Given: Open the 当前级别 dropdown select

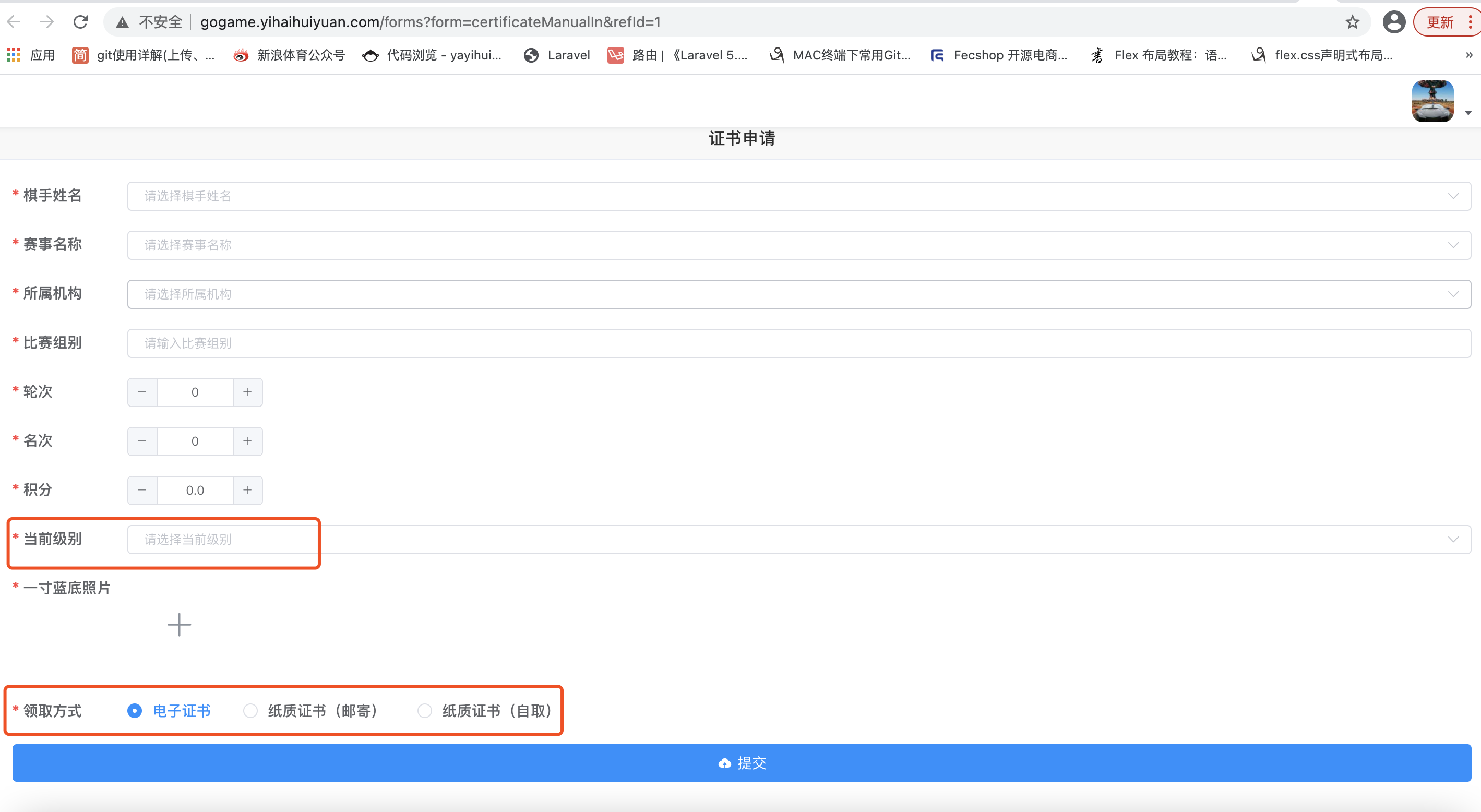Looking at the screenshot, I should coord(799,540).
